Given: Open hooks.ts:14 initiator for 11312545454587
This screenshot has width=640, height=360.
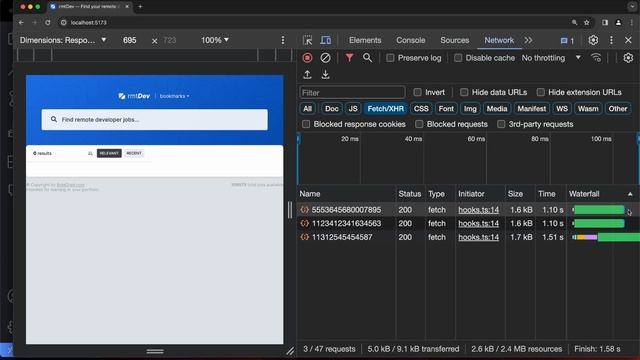Looking at the screenshot, I should [x=478, y=237].
